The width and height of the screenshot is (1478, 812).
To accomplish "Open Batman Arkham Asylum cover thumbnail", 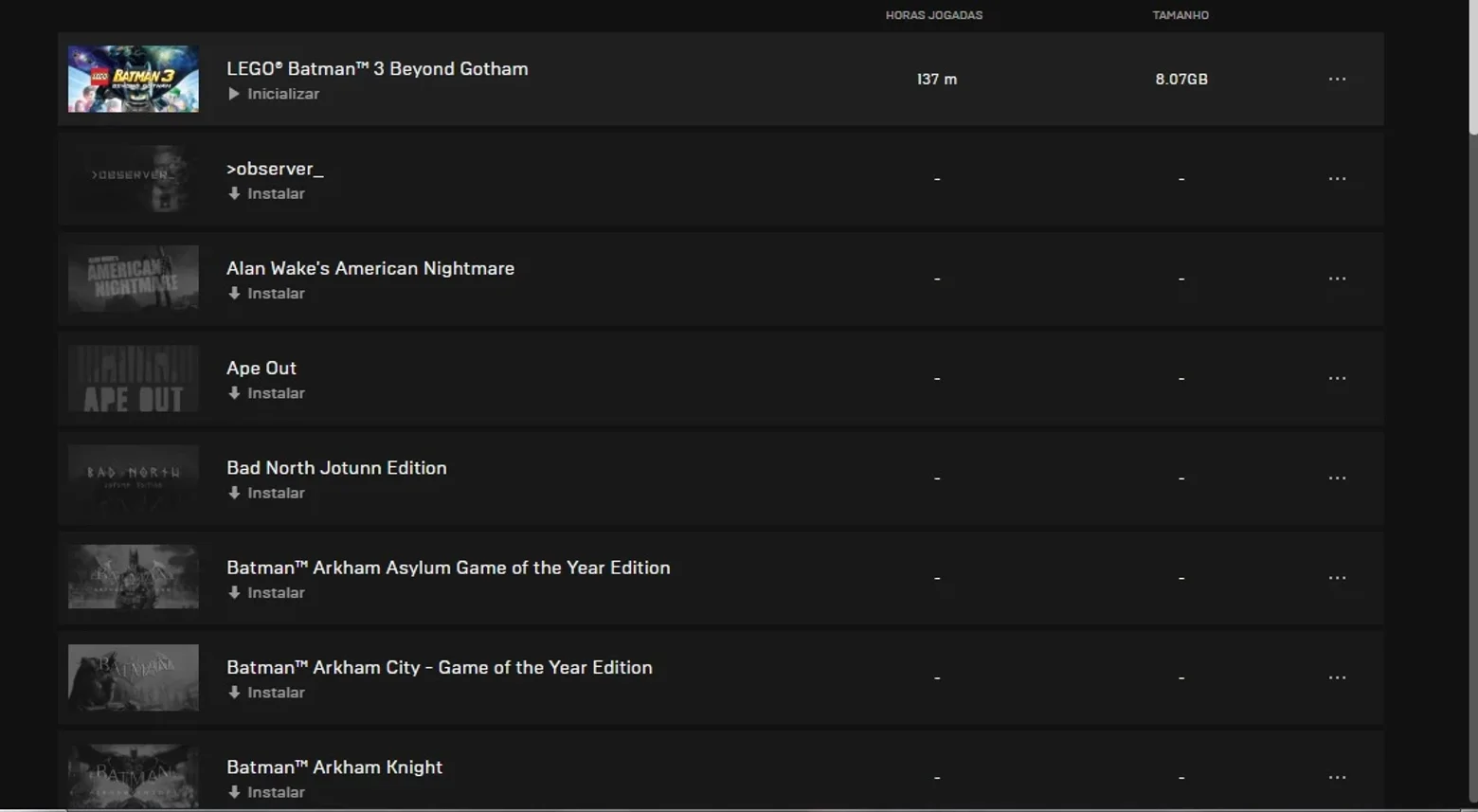I will click(x=134, y=578).
